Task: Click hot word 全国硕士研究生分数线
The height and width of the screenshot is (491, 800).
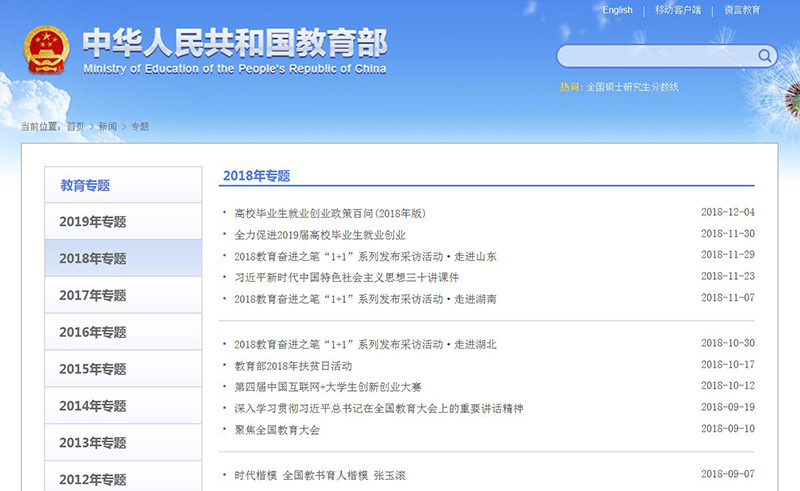Action: click(x=632, y=87)
